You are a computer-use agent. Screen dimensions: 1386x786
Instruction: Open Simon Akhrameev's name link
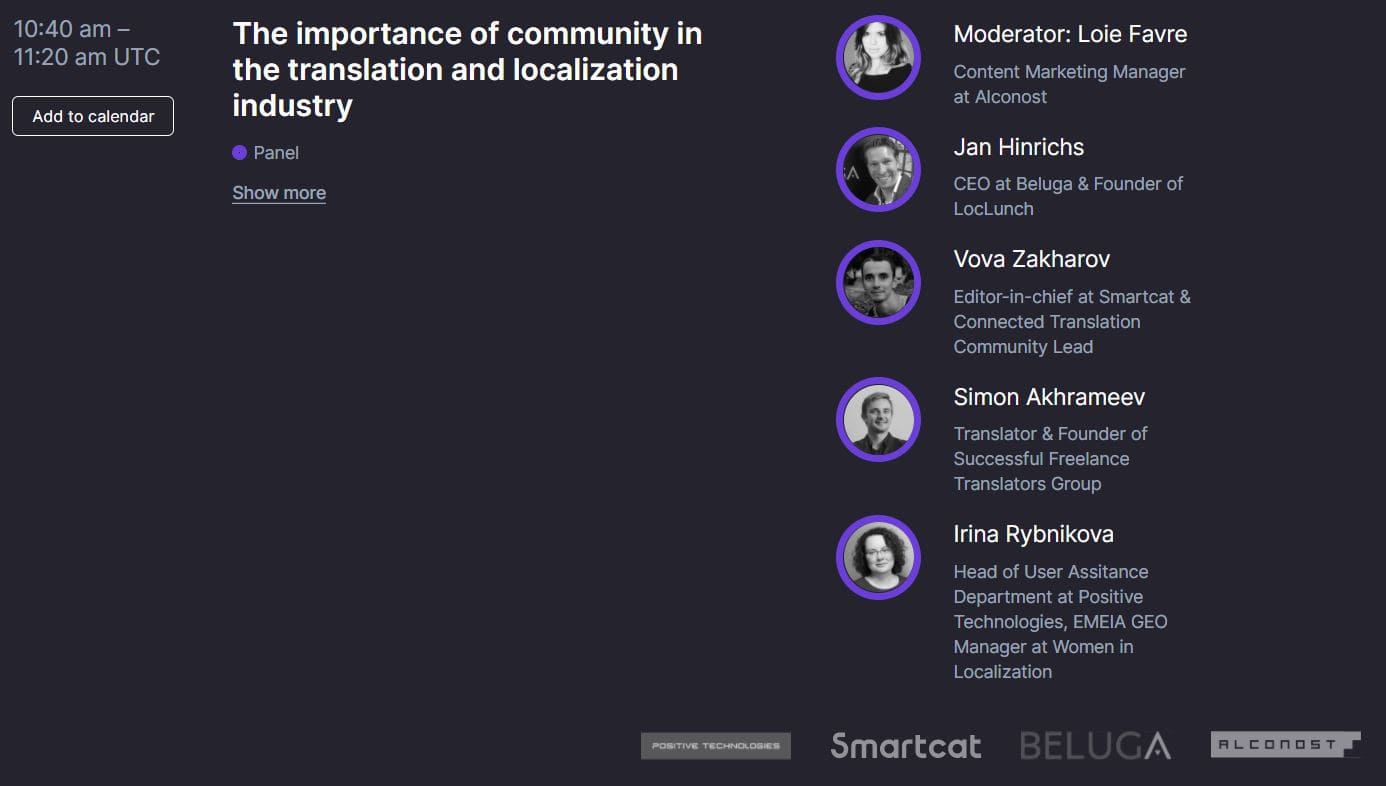[1049, 397]
